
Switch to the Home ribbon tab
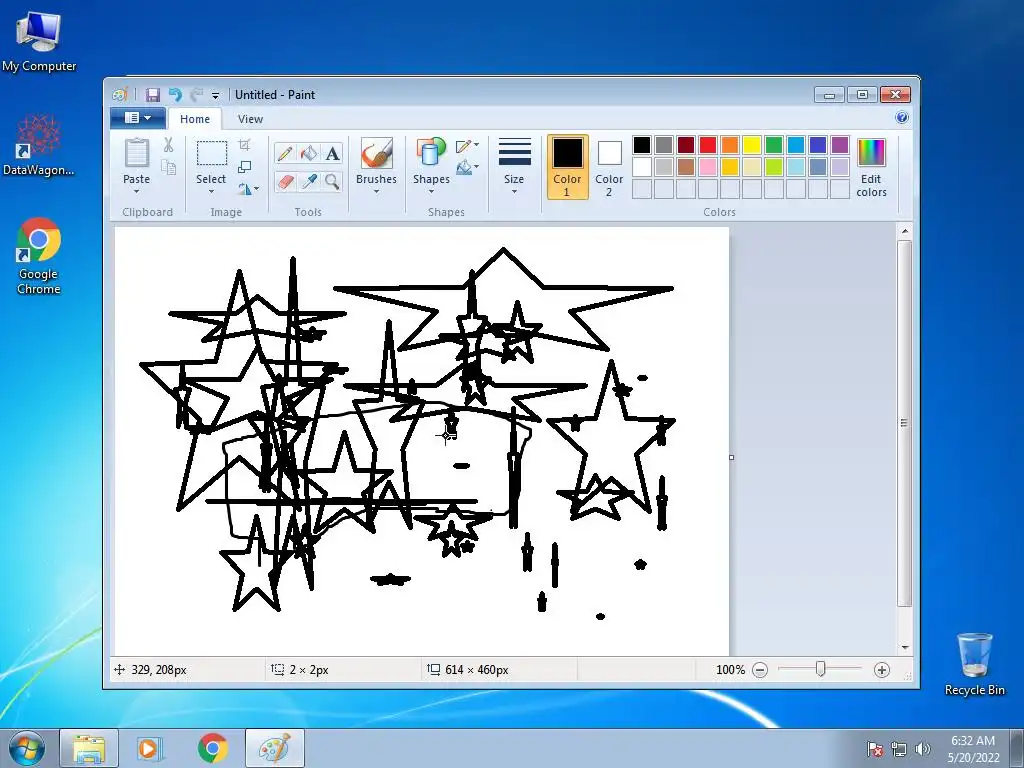pyautogui.click(x=195, y=119)
